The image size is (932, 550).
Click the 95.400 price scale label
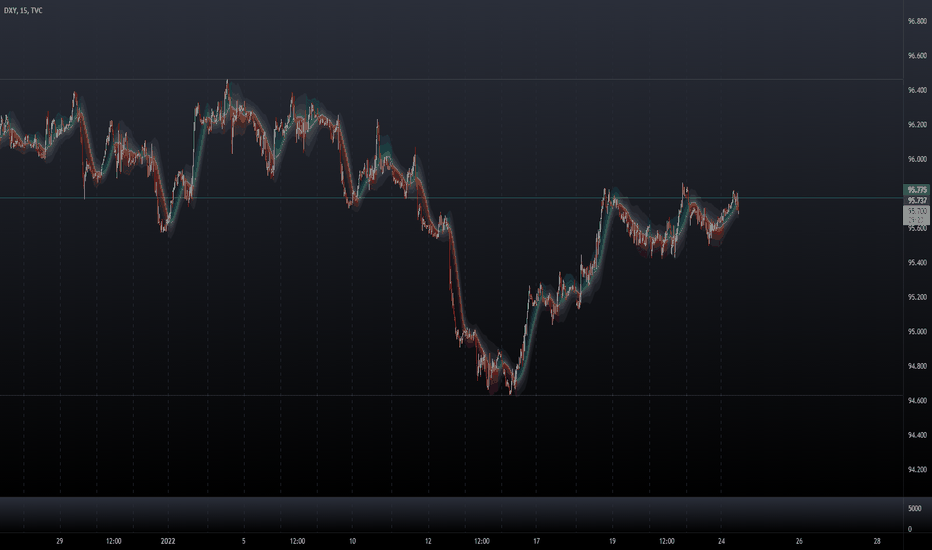[x=917, y=263]
